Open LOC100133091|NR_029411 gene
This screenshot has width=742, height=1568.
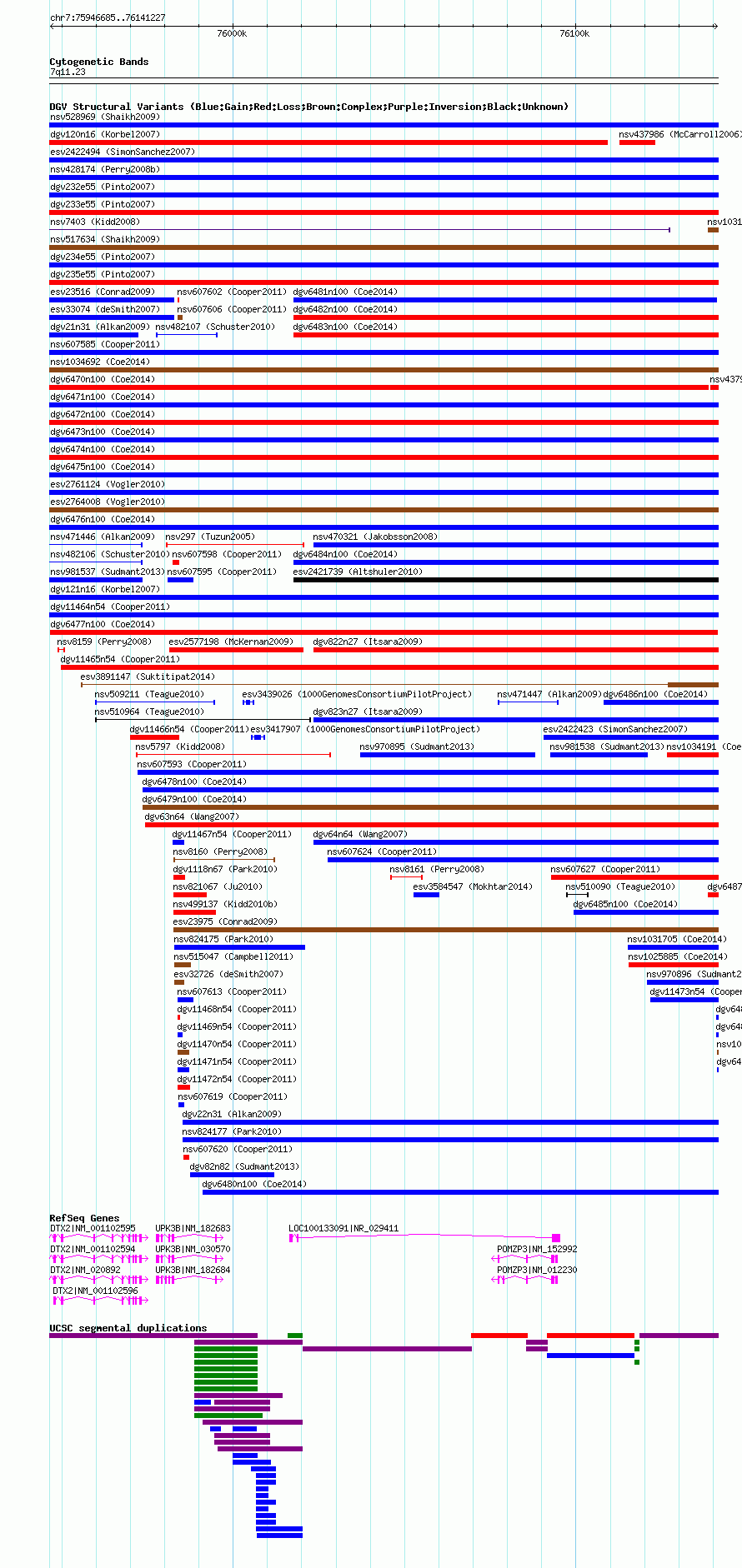click(x=343, y=1228)
